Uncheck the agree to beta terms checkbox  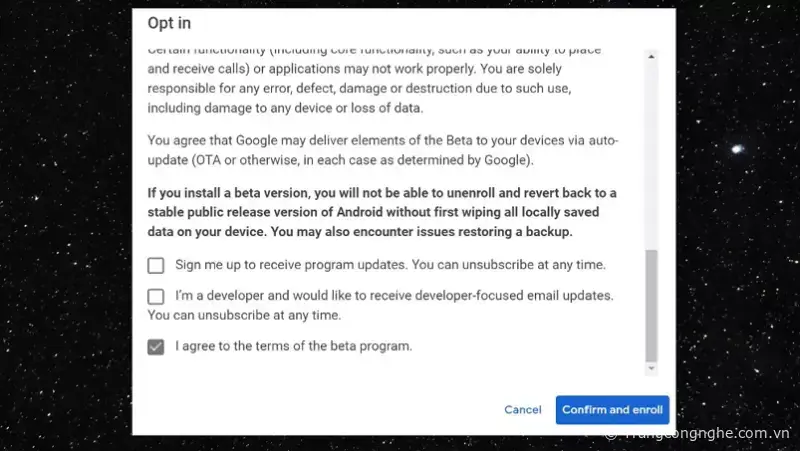(156, 347)
